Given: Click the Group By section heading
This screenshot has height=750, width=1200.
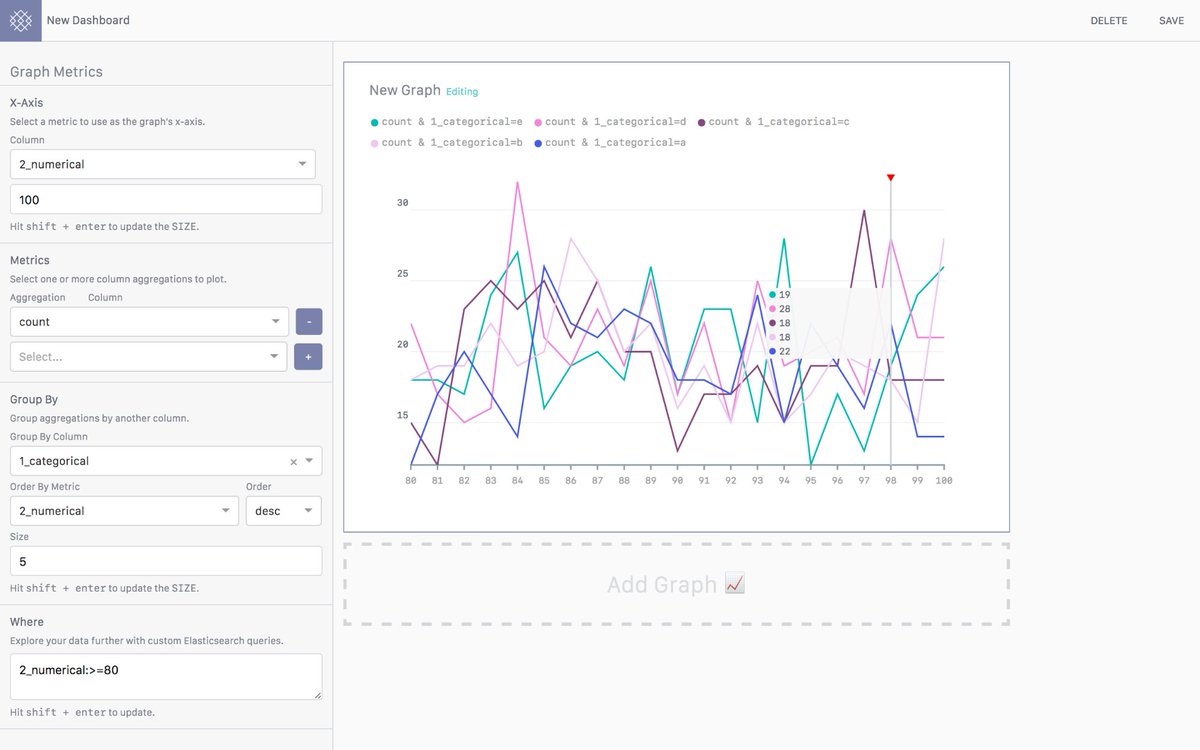Looking at the screenshot, I should (34, 400).
